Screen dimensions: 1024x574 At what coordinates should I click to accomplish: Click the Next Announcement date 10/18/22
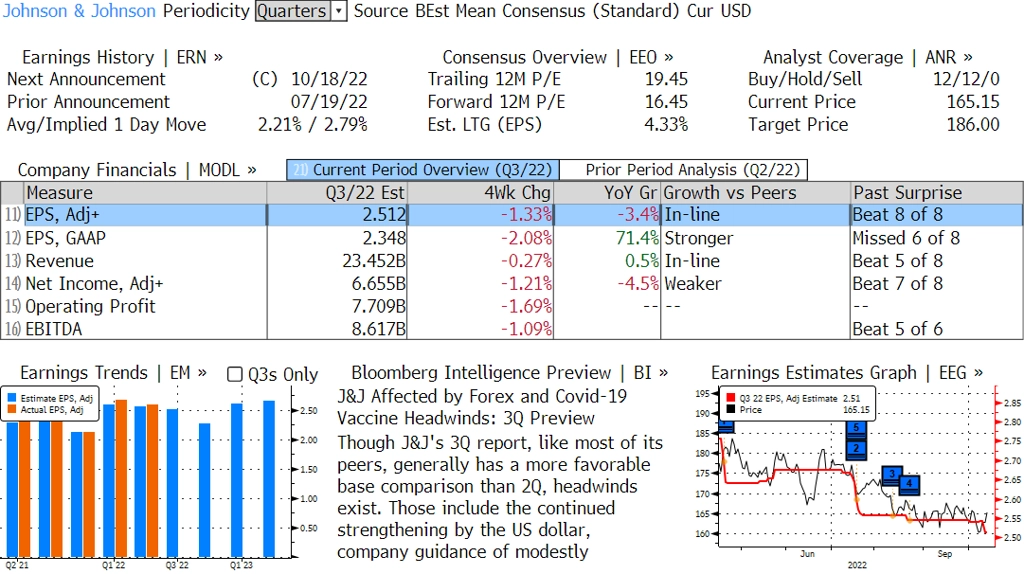(329, 79)
